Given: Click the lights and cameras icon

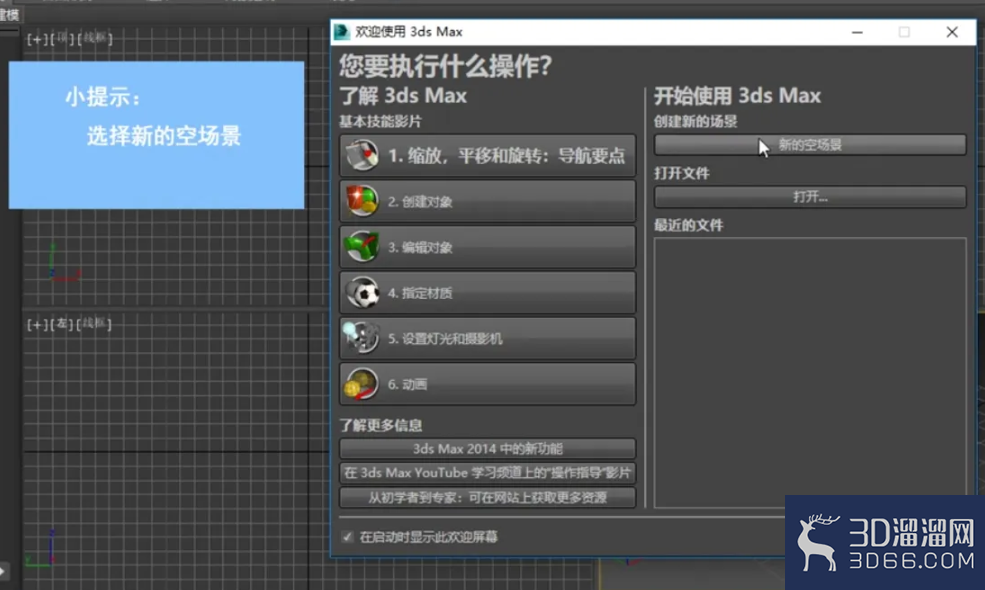Looking at the screenshot, I should [x=361, y=337].
